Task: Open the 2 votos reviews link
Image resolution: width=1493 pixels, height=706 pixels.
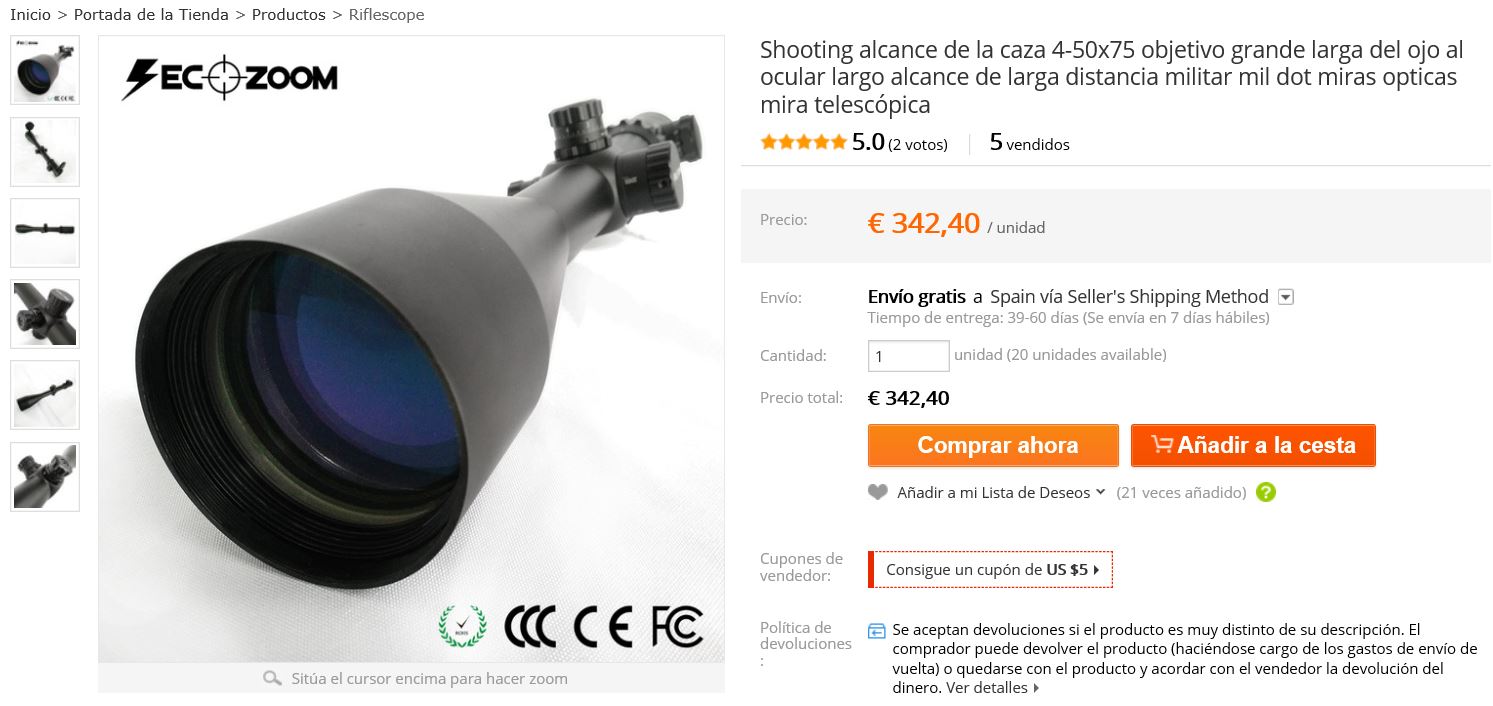Action: coord(917,144)
